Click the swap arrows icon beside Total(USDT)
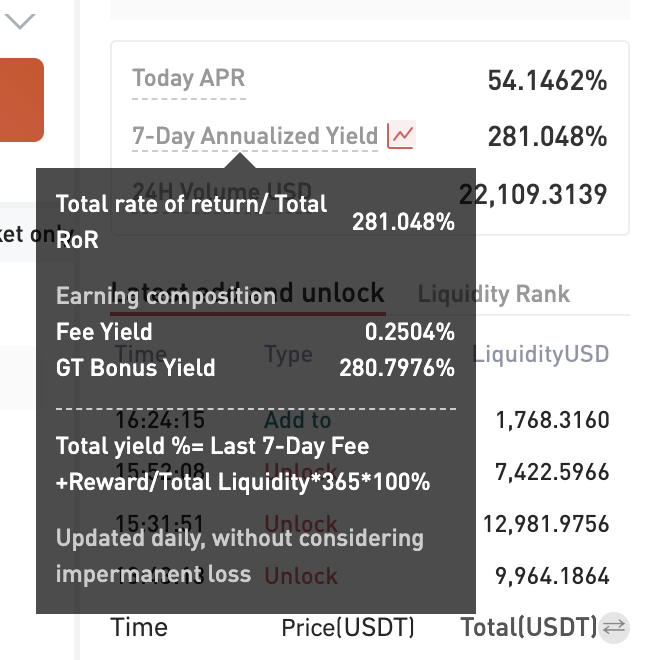 (615, 627)
